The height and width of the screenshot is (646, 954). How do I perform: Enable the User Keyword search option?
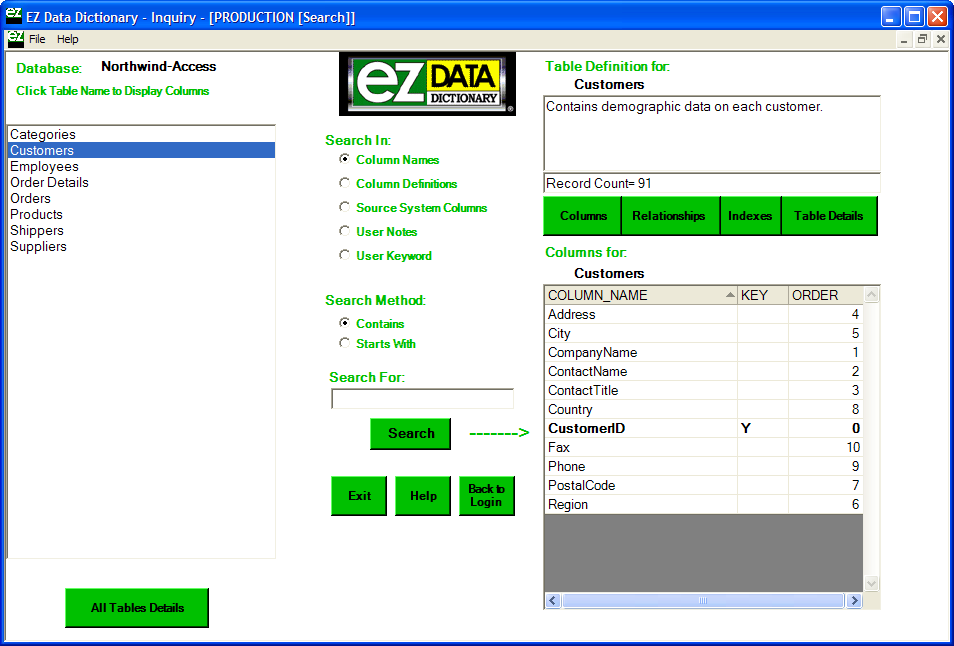click(x=345, y=256)
